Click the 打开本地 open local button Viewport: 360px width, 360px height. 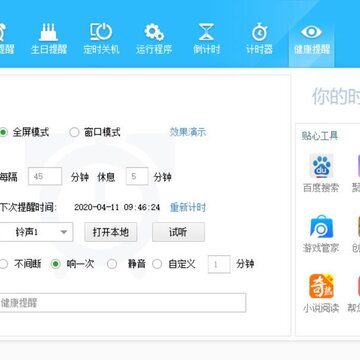(111, 232)
